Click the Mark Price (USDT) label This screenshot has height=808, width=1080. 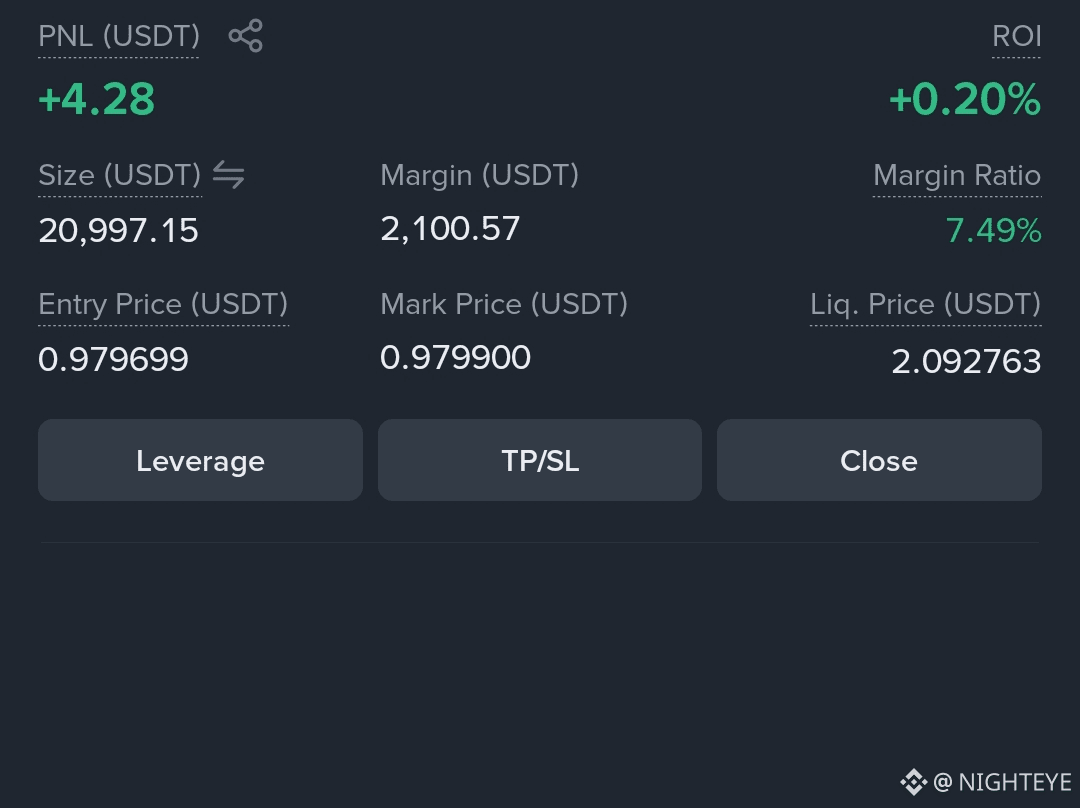coord(504,304)
